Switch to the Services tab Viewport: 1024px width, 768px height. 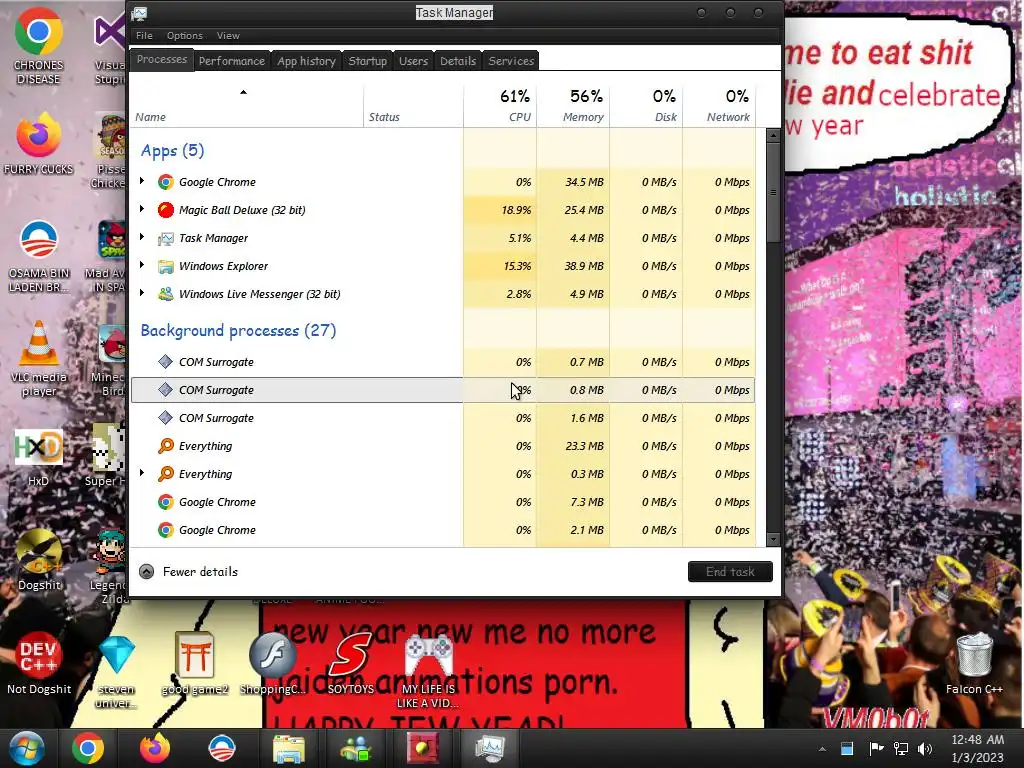pyautogui.click(x=511, y=61)
